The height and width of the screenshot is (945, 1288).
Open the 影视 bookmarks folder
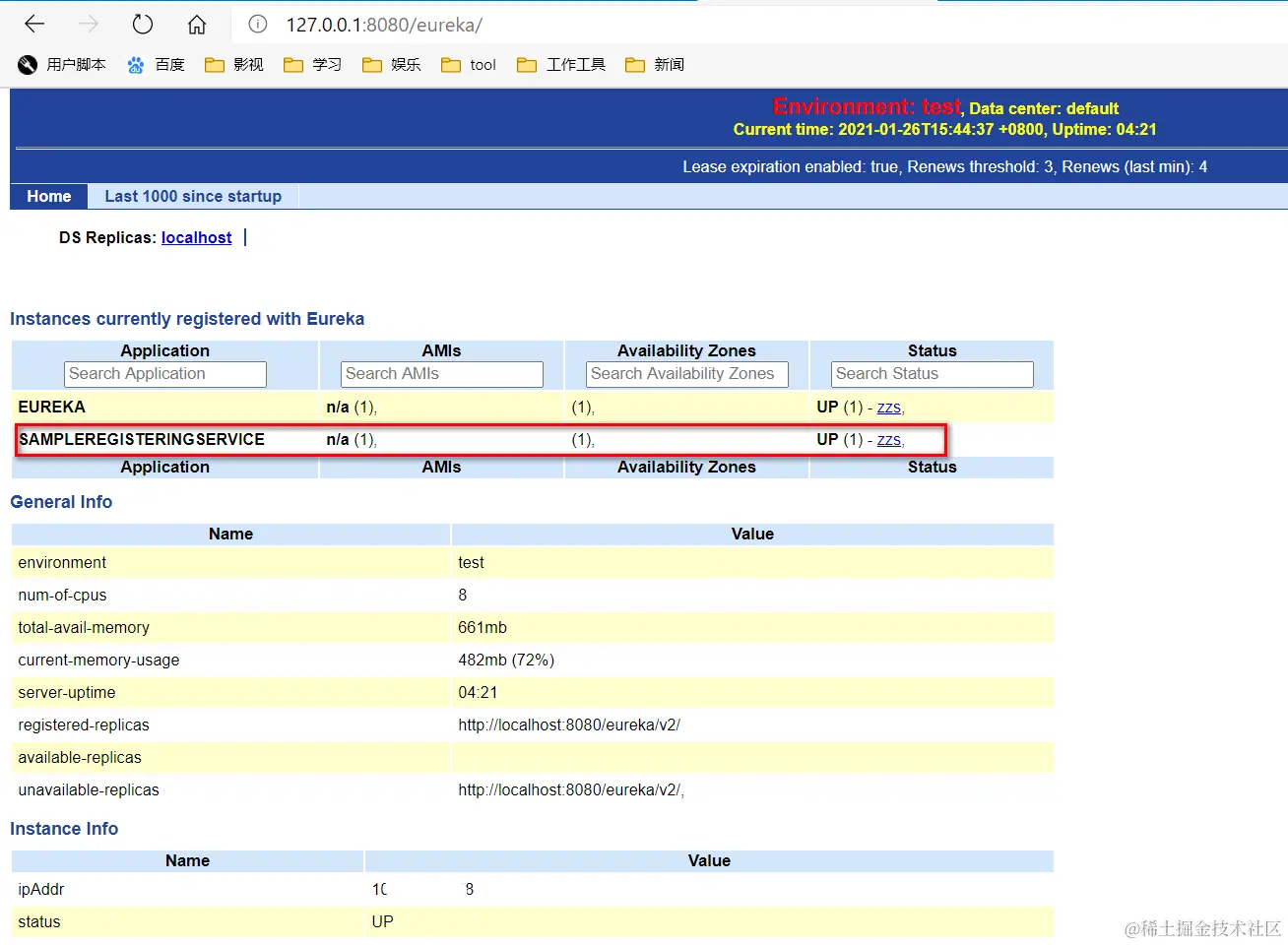pyautogui.click(x=234, y=65)
